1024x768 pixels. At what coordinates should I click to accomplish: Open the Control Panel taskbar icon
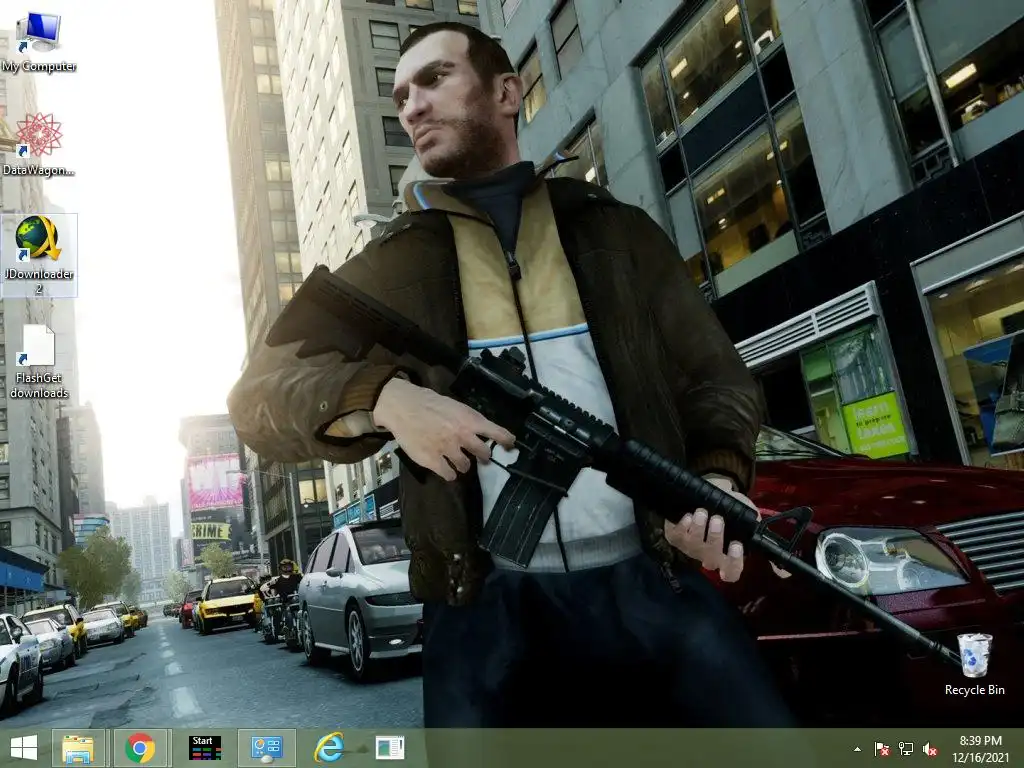coord(266,748)
